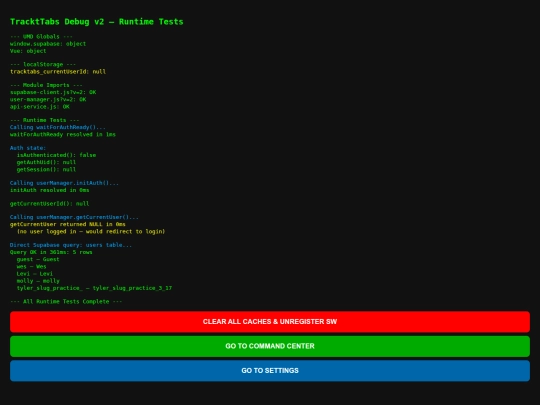Click 'Calling userManager.getCurrentUser()...' line
The width and height of the screenshot is (540, 405).
tap(74, 217)
